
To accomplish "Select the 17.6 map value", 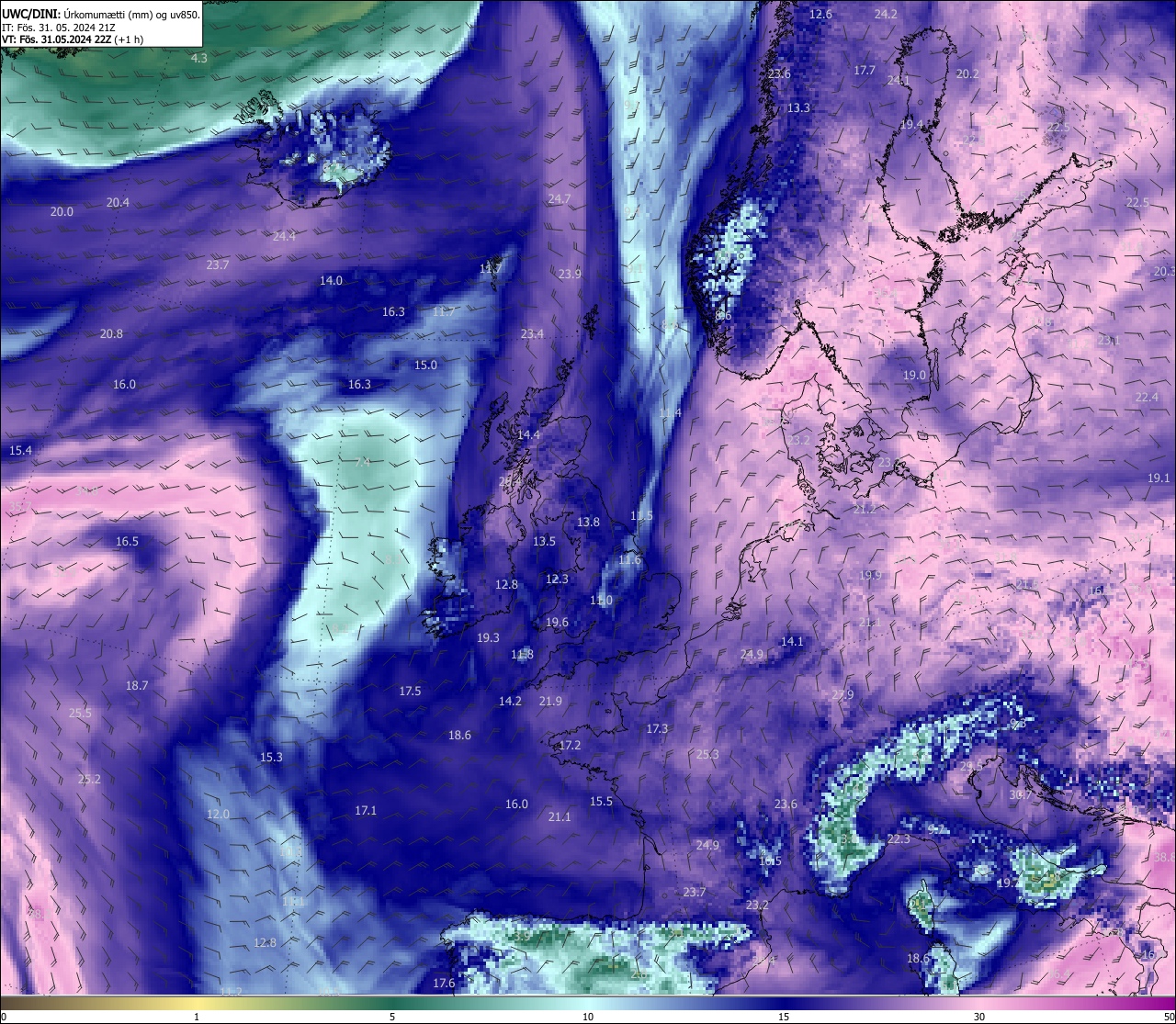I will [444, 983].
